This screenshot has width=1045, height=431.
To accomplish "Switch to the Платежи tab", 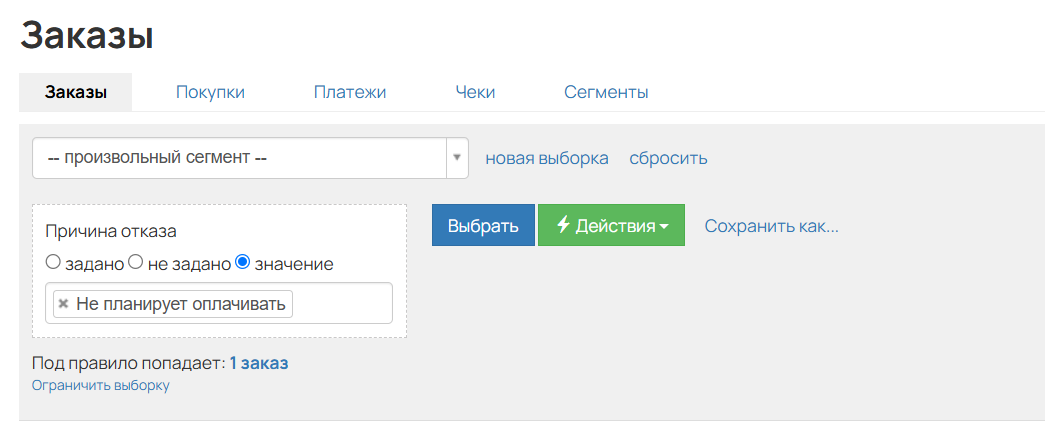I will point(350,92).
